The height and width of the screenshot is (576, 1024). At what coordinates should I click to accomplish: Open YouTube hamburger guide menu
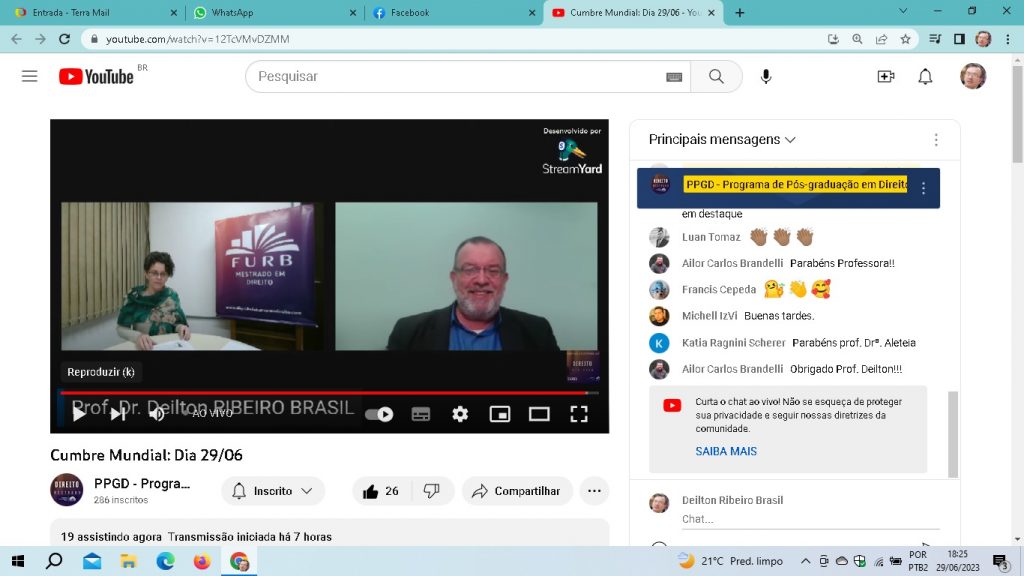(x=29, y=76)
